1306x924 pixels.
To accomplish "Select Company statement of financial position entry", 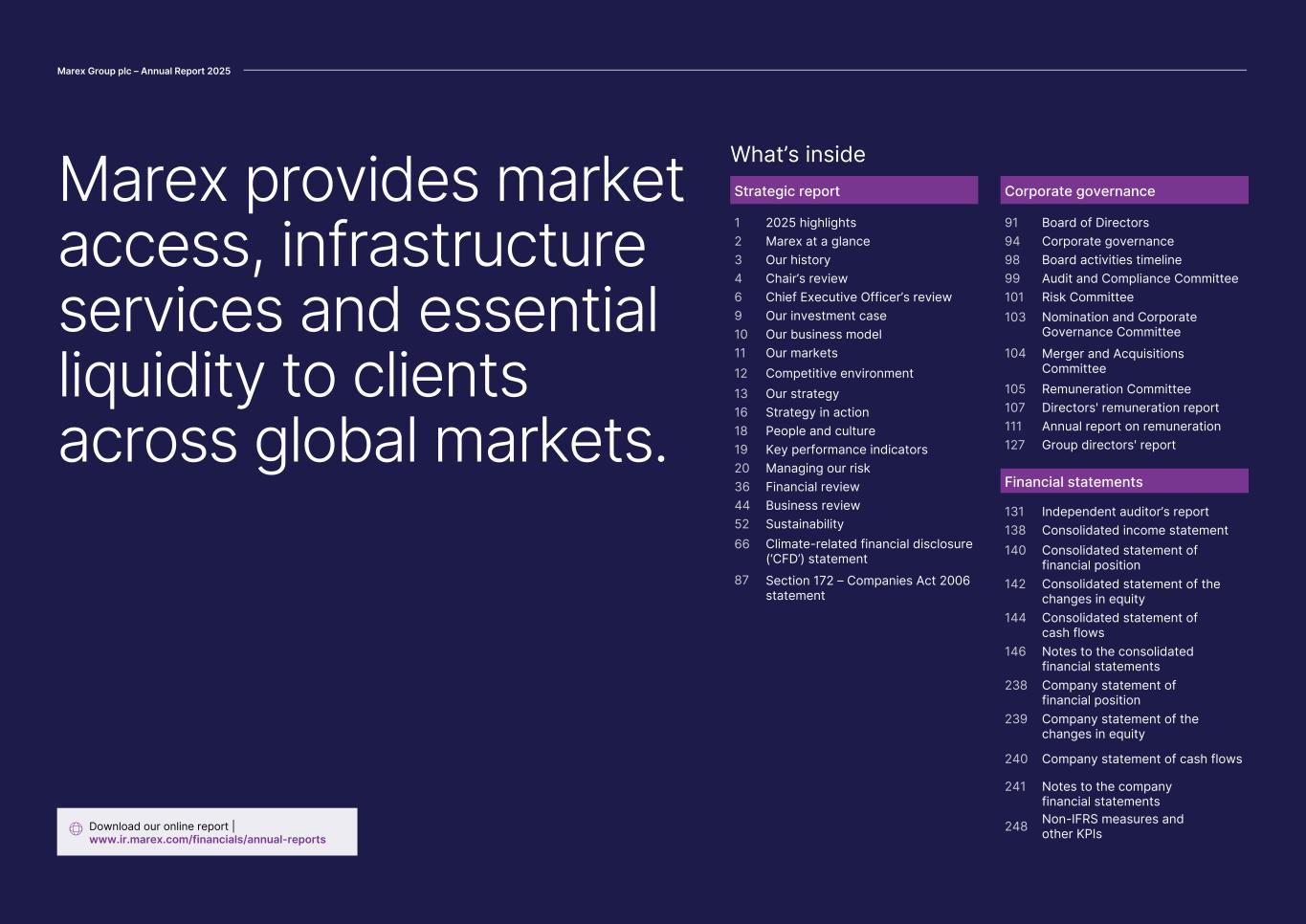I will click(1108, 693).
